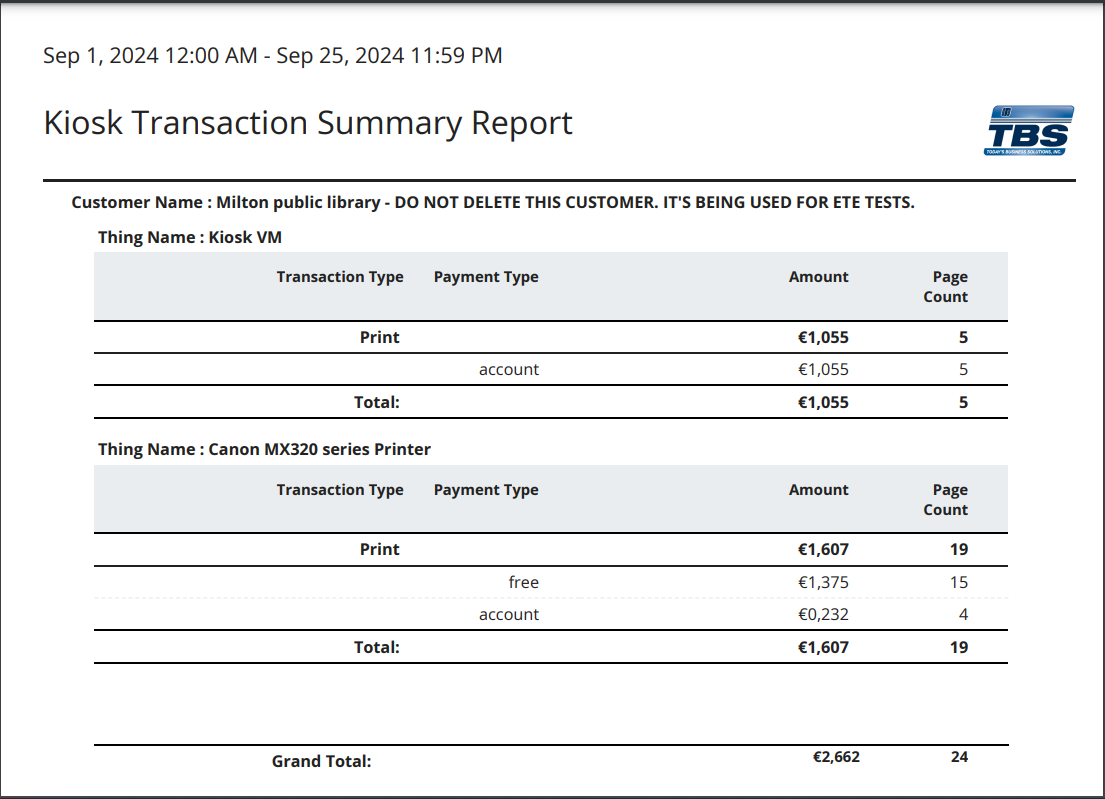Click Transaction Type header in Kiosk VM table

tap(340, 277)
